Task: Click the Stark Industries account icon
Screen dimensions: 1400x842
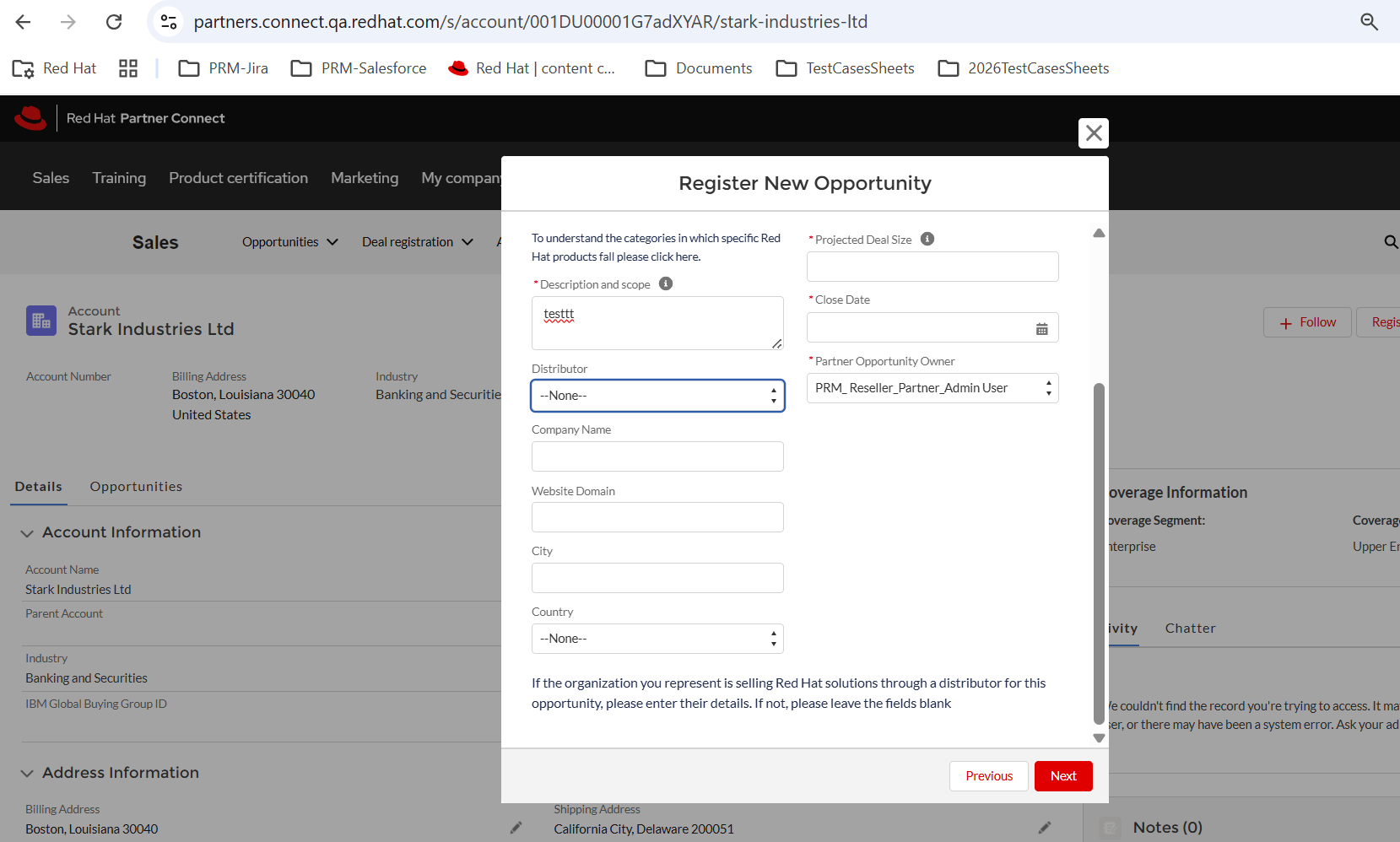Action: coord(41,321)
